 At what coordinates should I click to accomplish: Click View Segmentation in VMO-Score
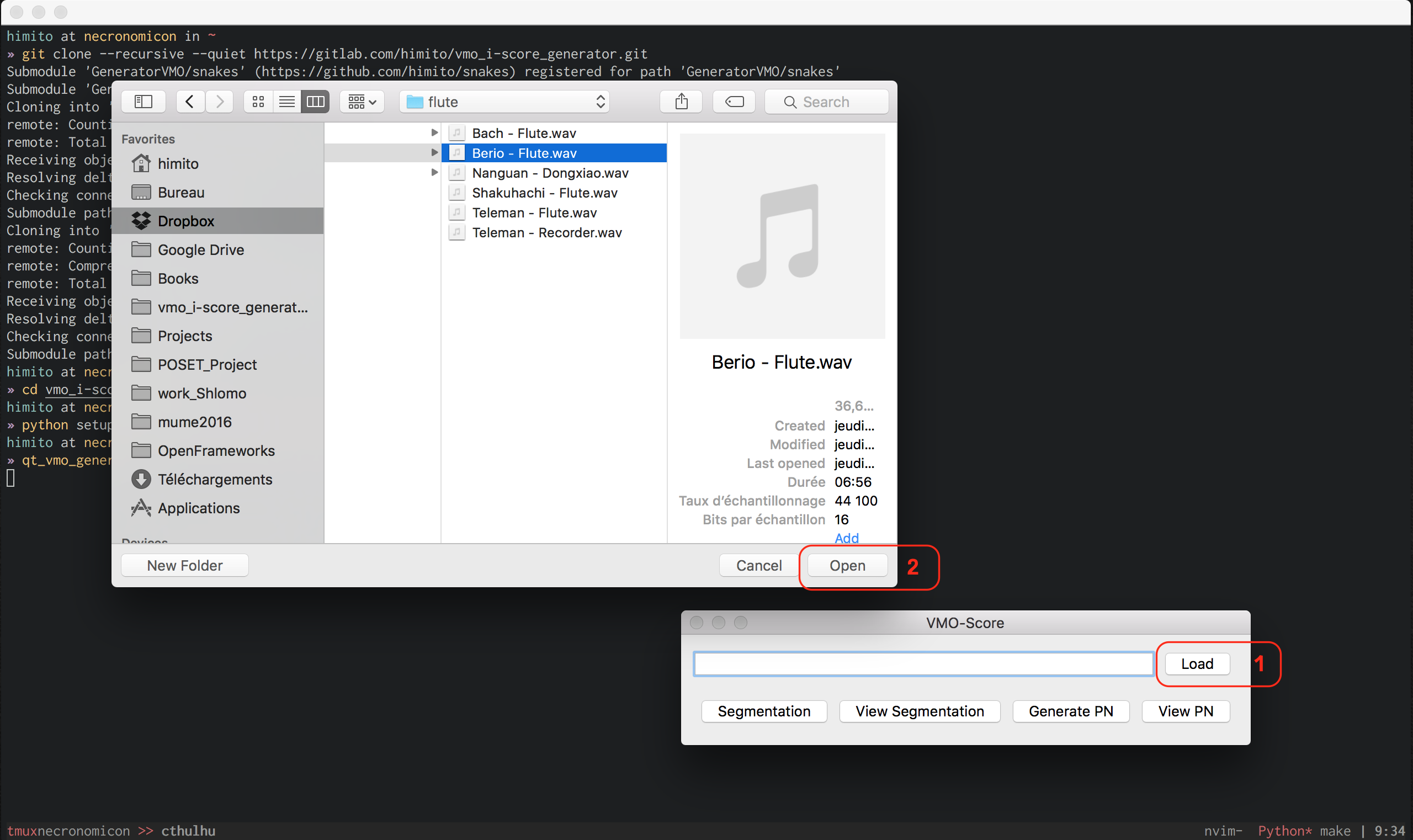[917, 711]
